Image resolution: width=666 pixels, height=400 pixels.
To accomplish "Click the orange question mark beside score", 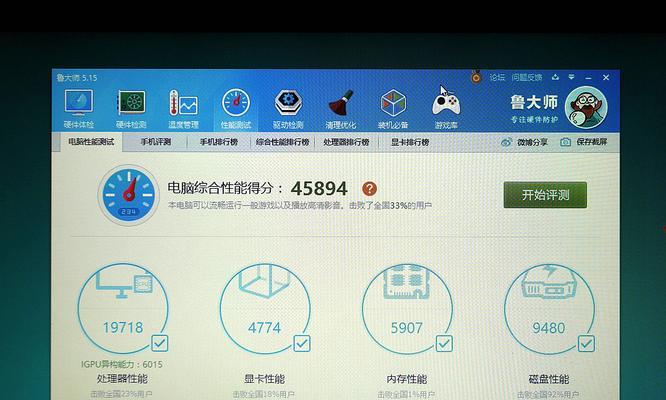I will point(369,189).
